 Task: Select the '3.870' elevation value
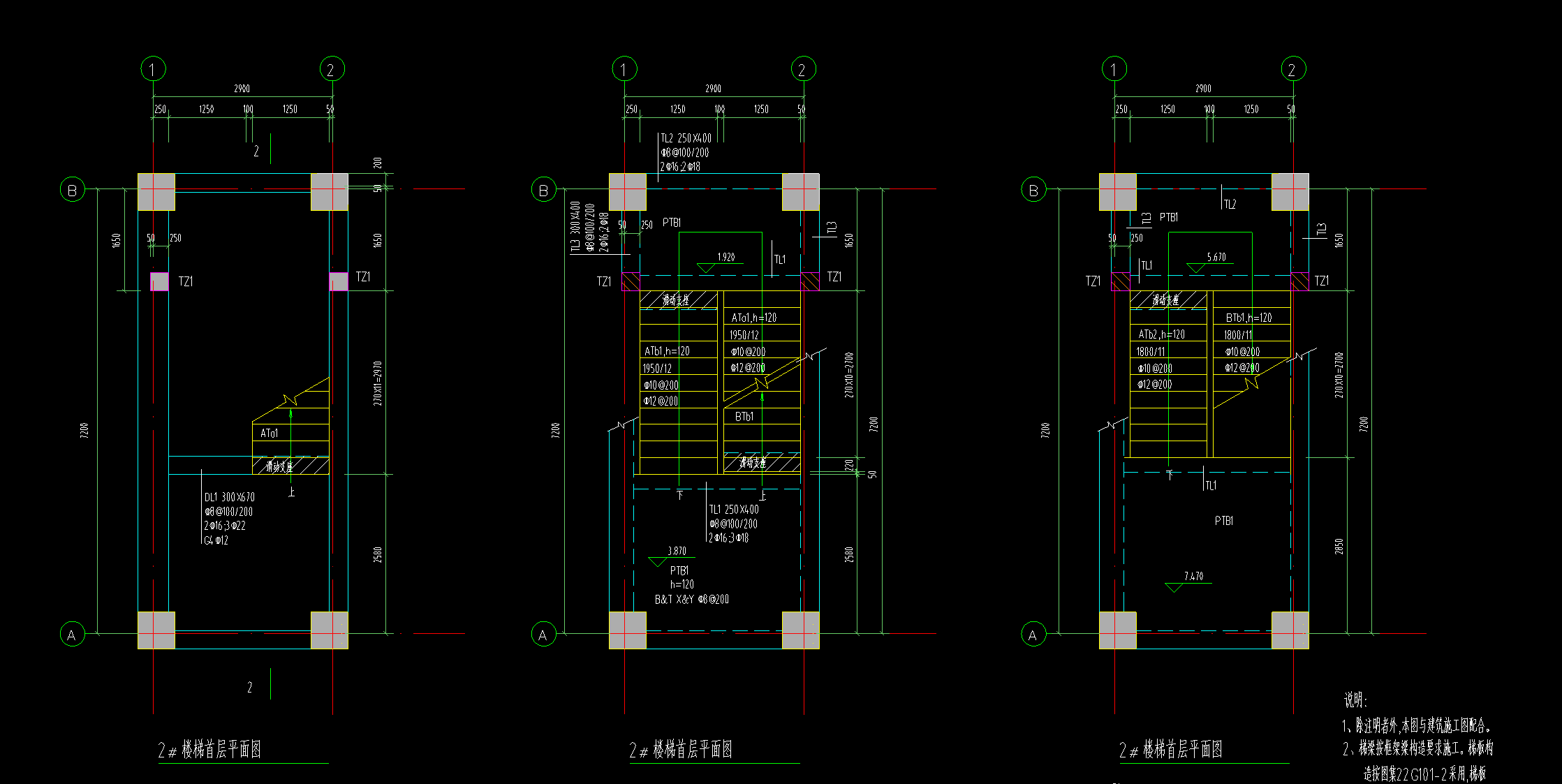click(x=677, y=551)
